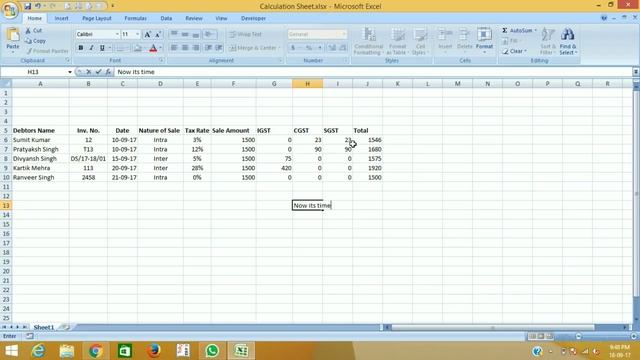Increase font size with Grow Font

[147, 34]
